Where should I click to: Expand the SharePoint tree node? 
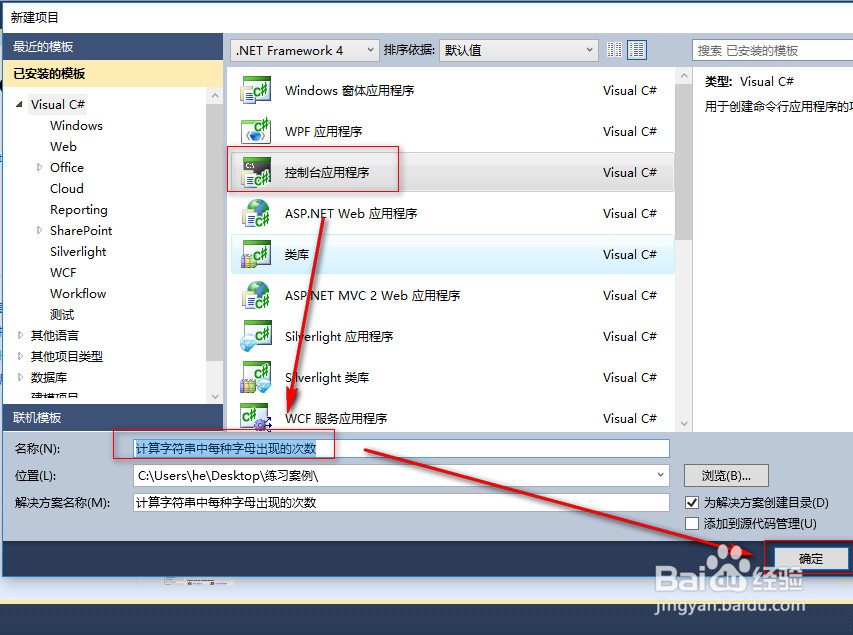39,230
